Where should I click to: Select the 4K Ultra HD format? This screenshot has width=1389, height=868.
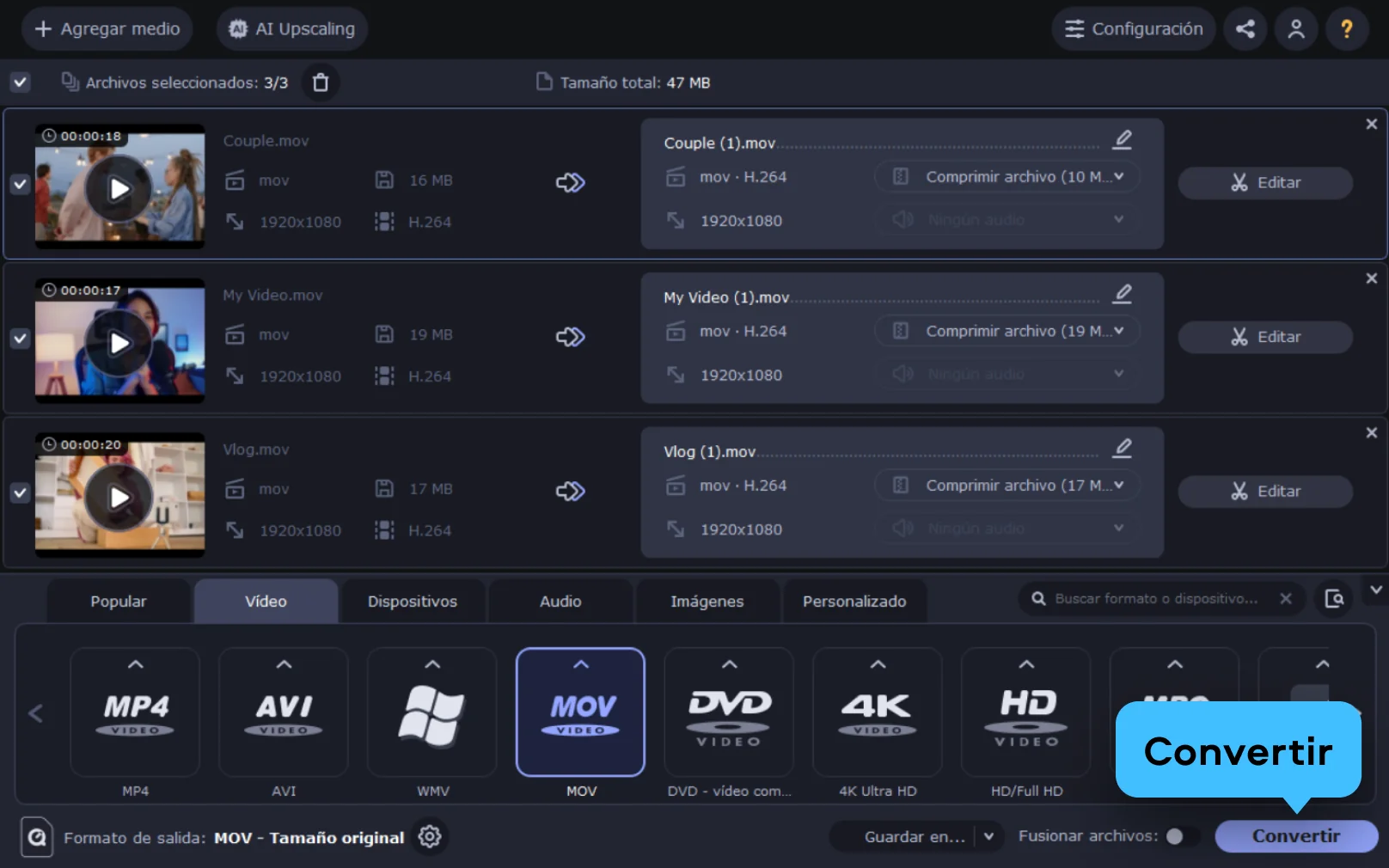(x=878, y=712)
